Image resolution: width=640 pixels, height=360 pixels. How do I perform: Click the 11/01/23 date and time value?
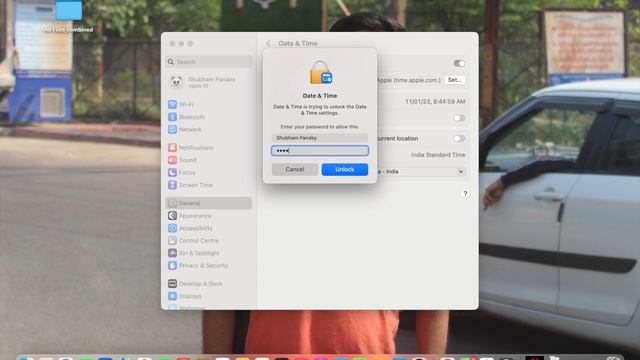[x=435, y=102]
